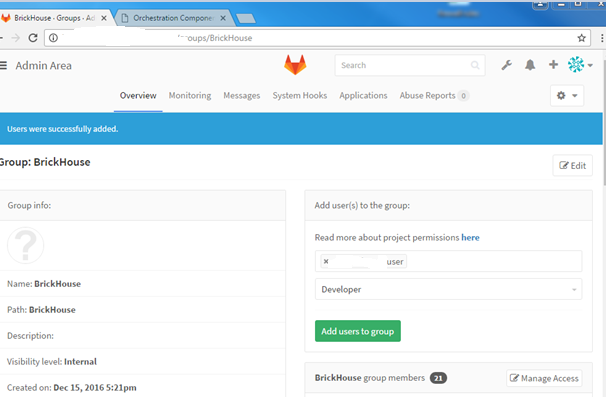Open the Monitoring tab
This screenshot has width=606, height=397.
click(190, 95)
